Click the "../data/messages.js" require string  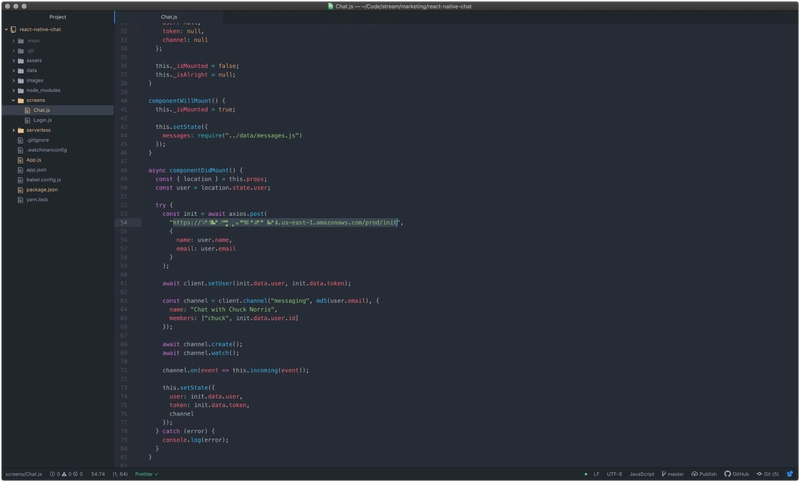263,136
